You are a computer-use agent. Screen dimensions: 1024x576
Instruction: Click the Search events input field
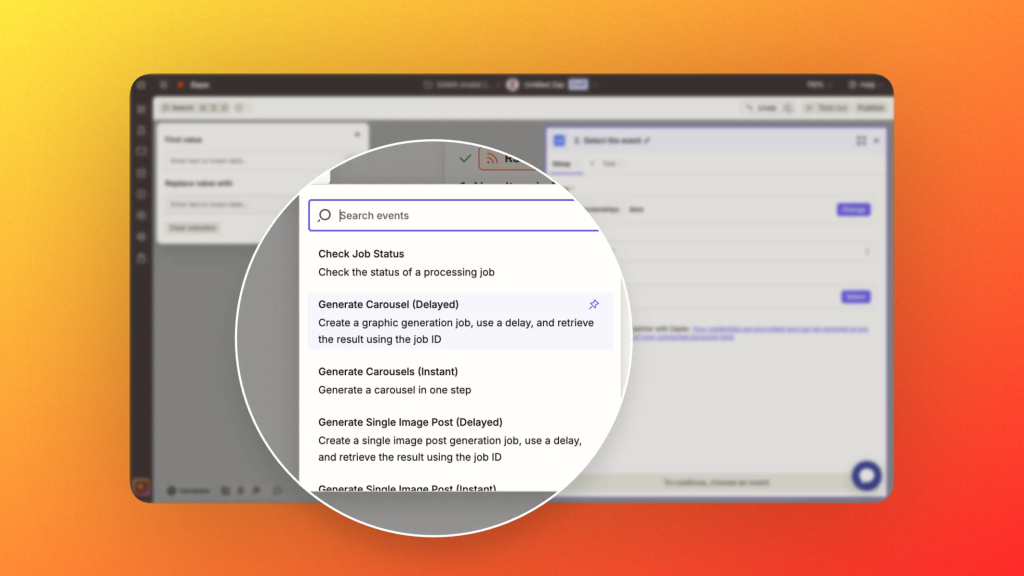pos(460,215)
